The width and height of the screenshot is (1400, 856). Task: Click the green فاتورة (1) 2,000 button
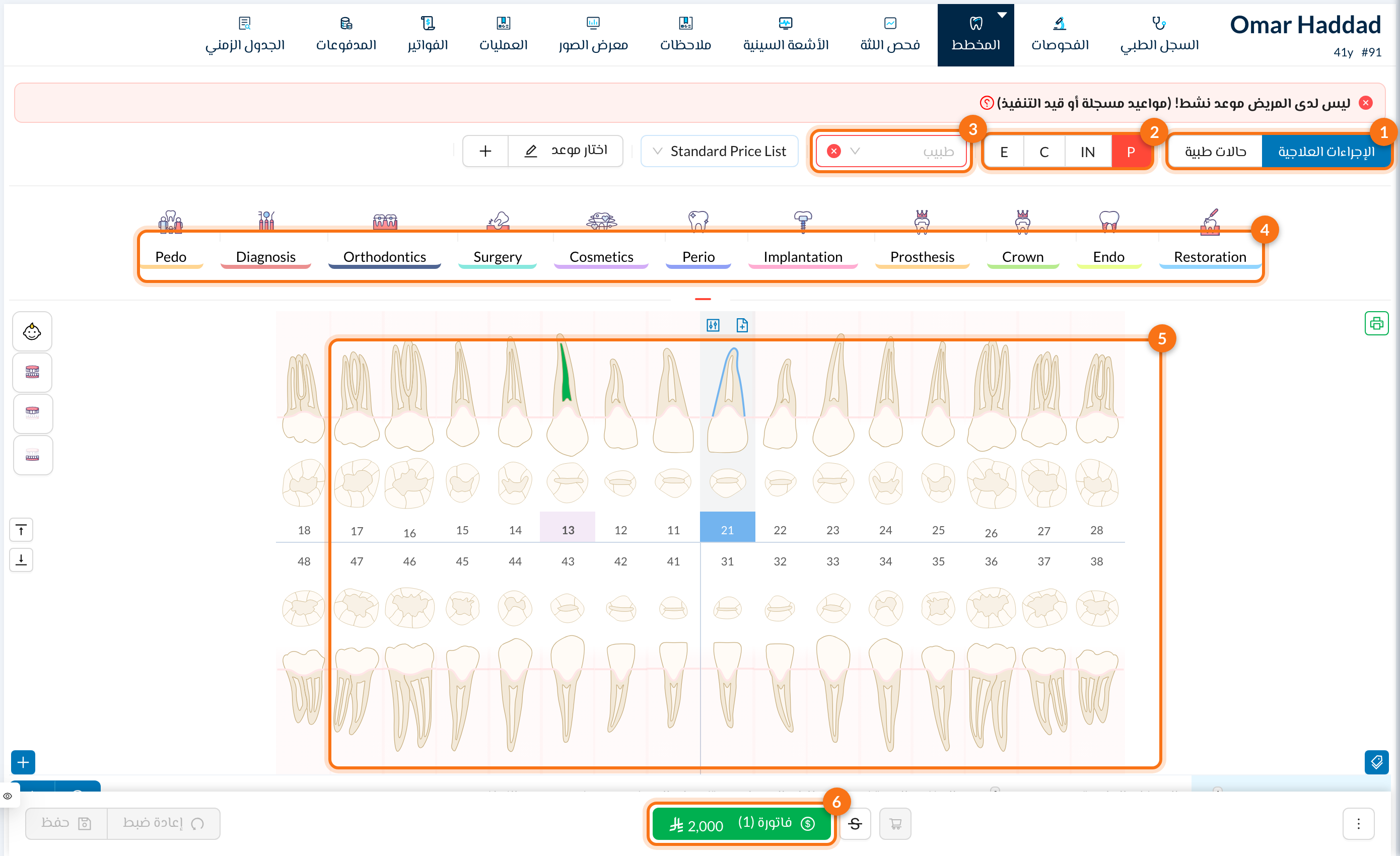pos(741,824)
